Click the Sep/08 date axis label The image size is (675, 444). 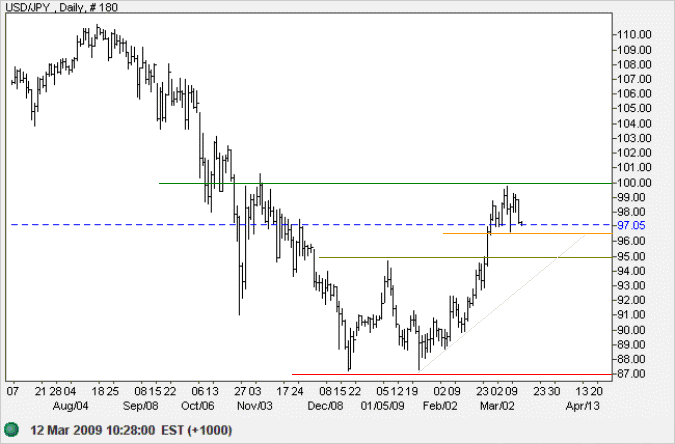point(140,406)
